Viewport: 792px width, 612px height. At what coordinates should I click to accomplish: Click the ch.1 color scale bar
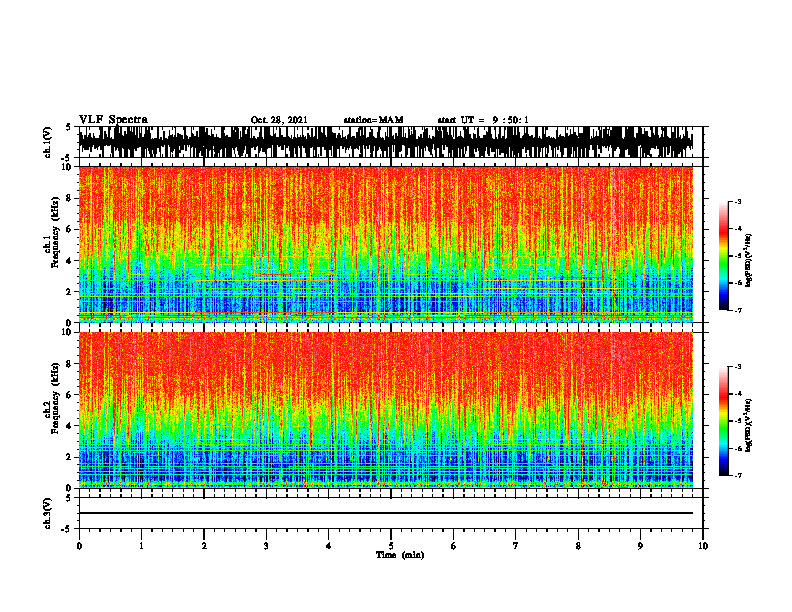(724, 256)
